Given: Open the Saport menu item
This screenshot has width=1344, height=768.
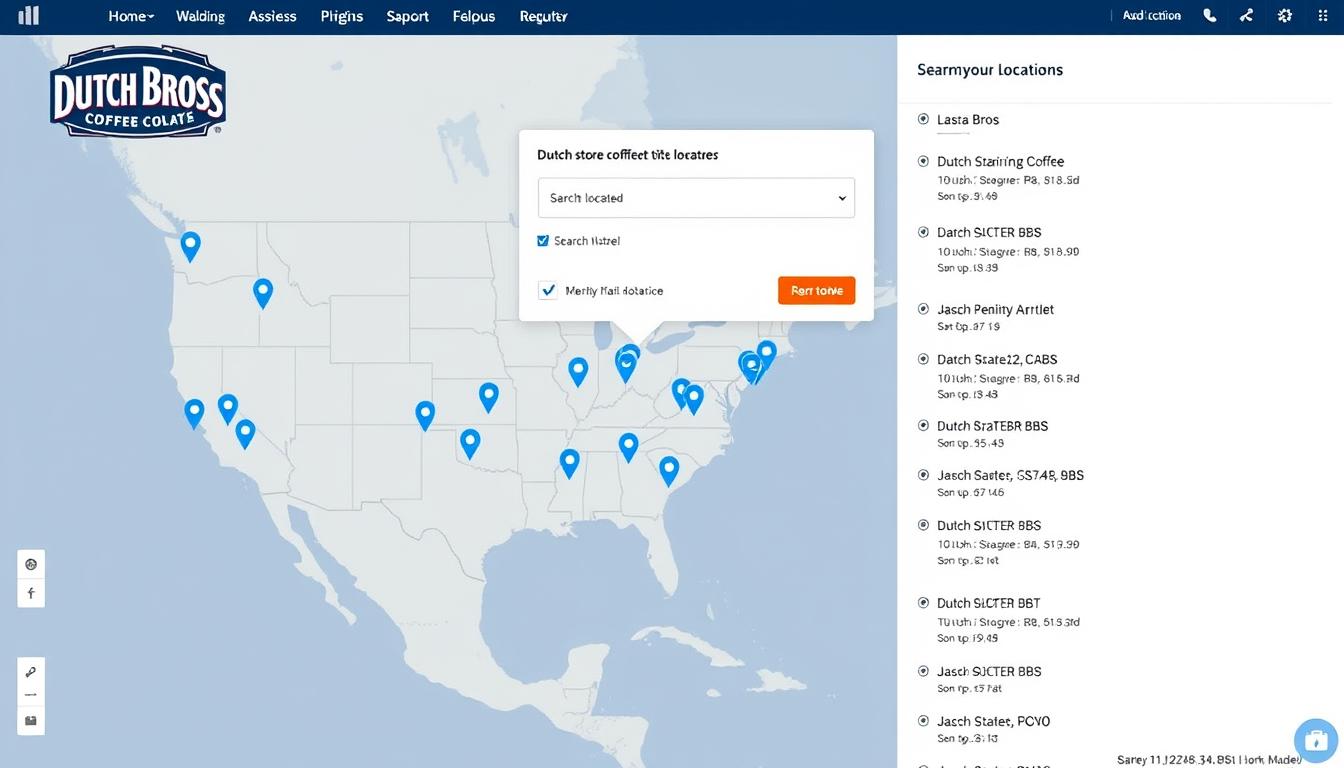Looking at the screenshot, I should click(x=407, y=16).
